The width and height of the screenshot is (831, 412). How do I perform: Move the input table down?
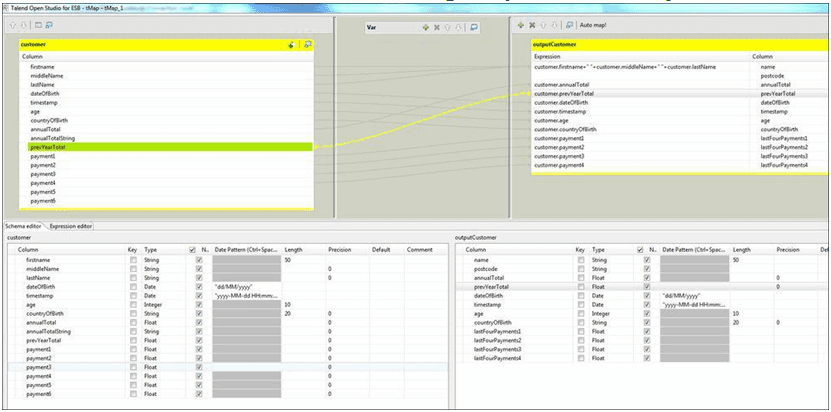click(x=23, y=24)
